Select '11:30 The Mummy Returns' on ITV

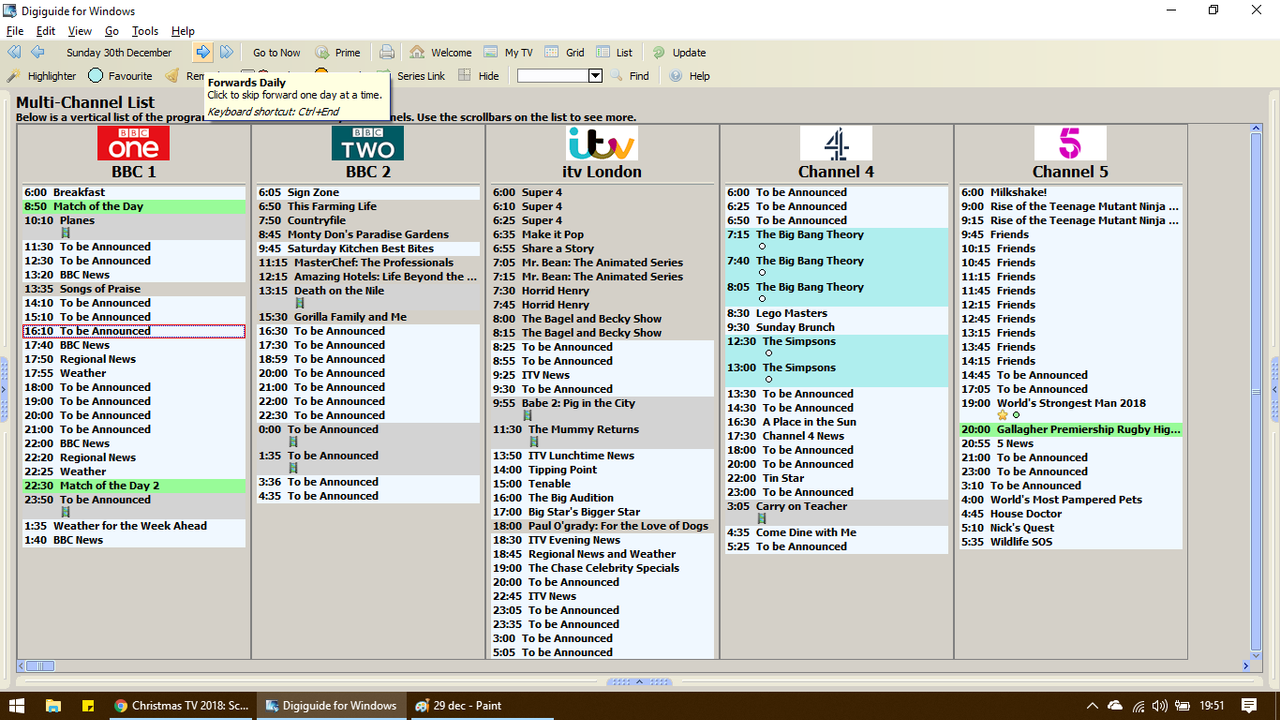[602, 435]
